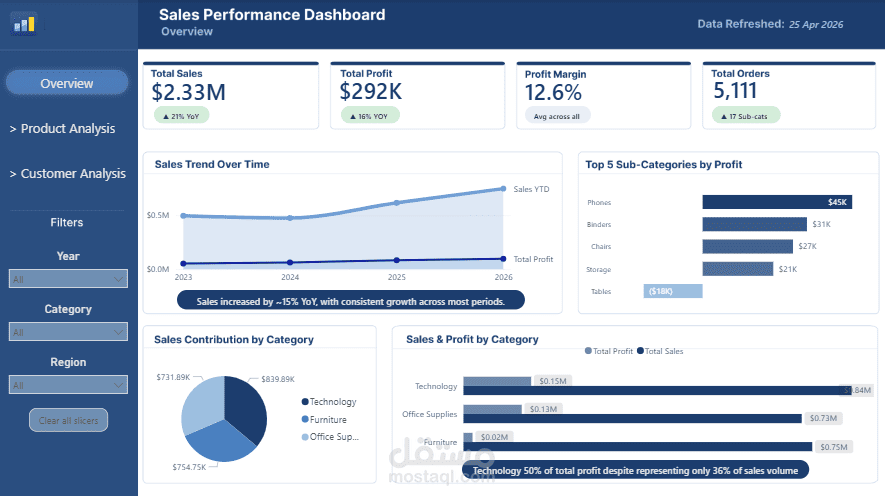Click the $754.75K pie label
The width and height of the screenshot is (885, 496).
tap(189, 467)
